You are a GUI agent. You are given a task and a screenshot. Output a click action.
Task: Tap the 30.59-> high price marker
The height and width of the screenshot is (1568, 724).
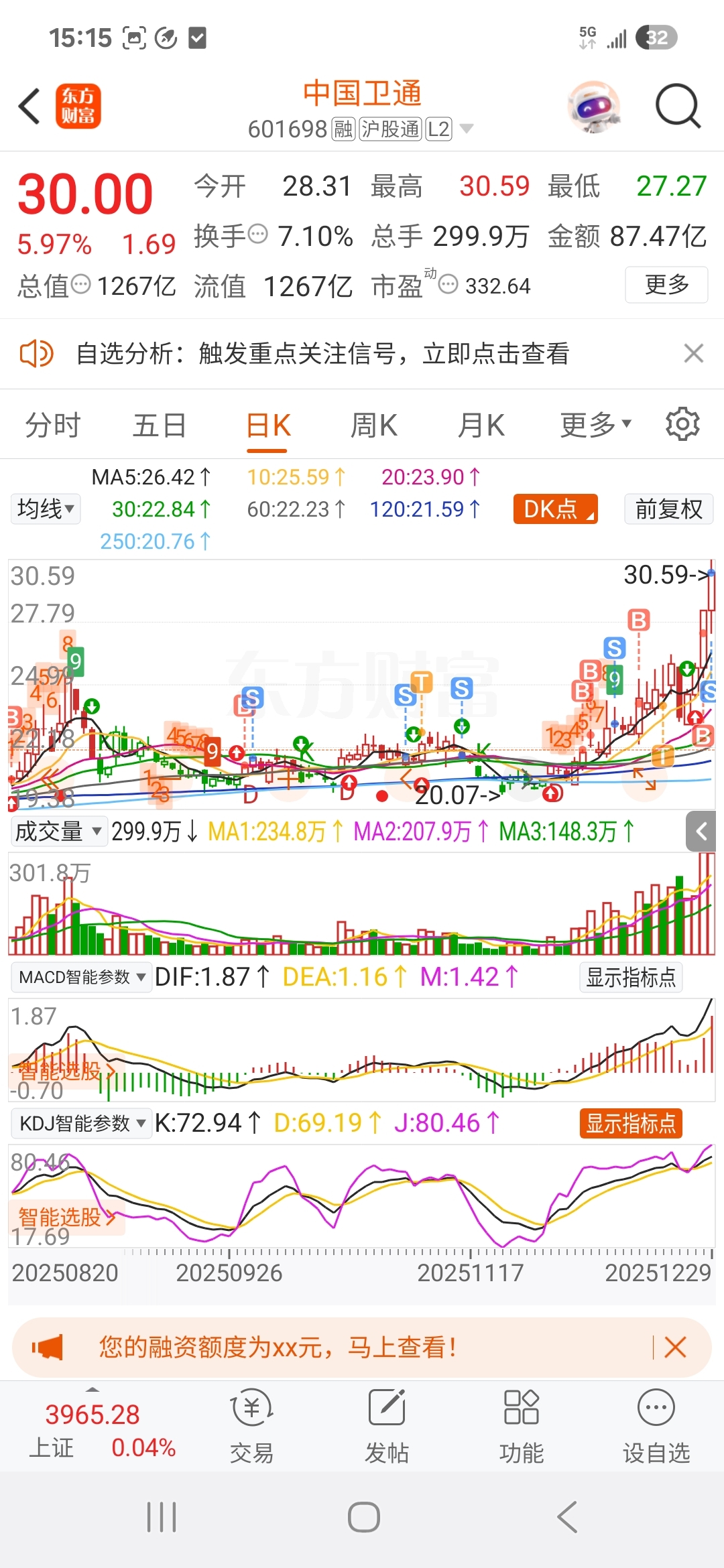[666, 574]
